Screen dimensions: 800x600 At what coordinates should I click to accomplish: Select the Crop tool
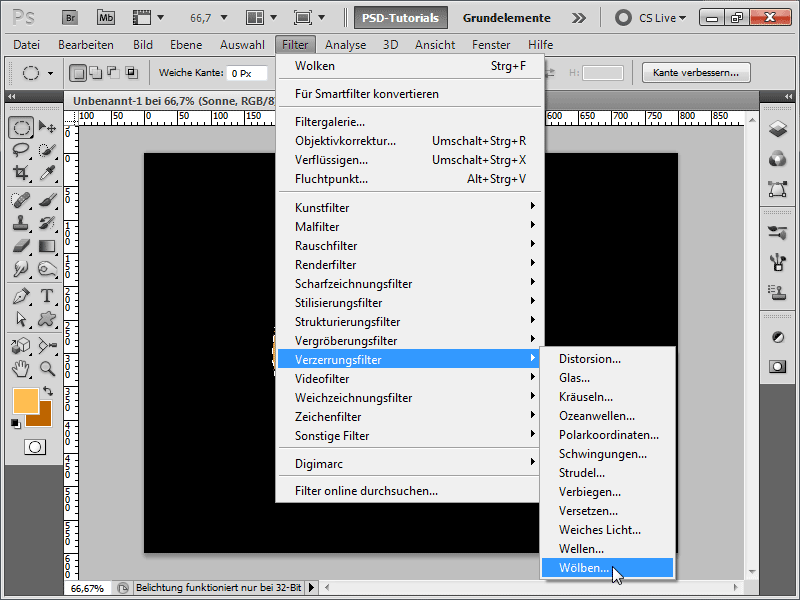pyautogui.click(x=21, y=173)
